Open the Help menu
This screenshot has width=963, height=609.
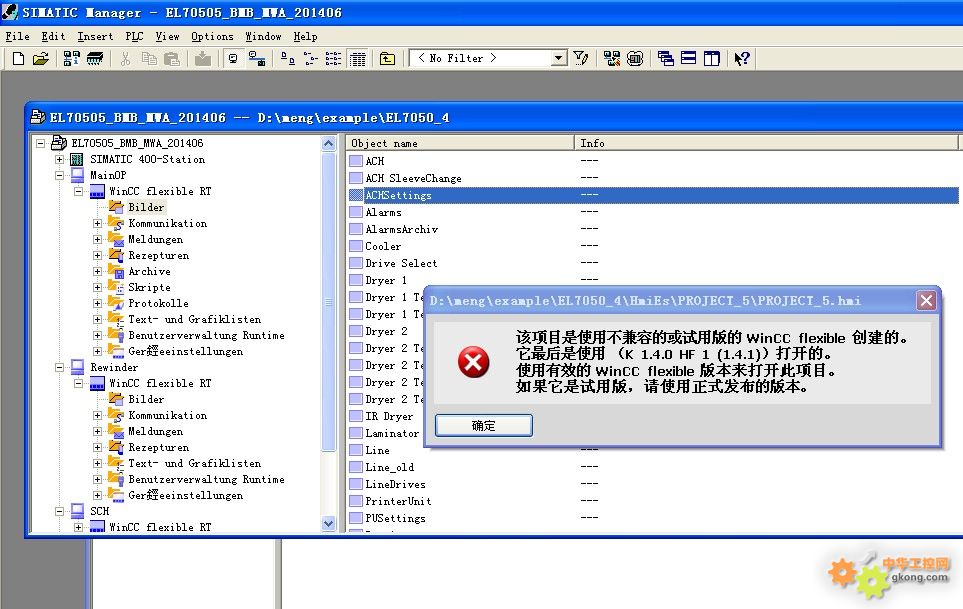(305, 36)
